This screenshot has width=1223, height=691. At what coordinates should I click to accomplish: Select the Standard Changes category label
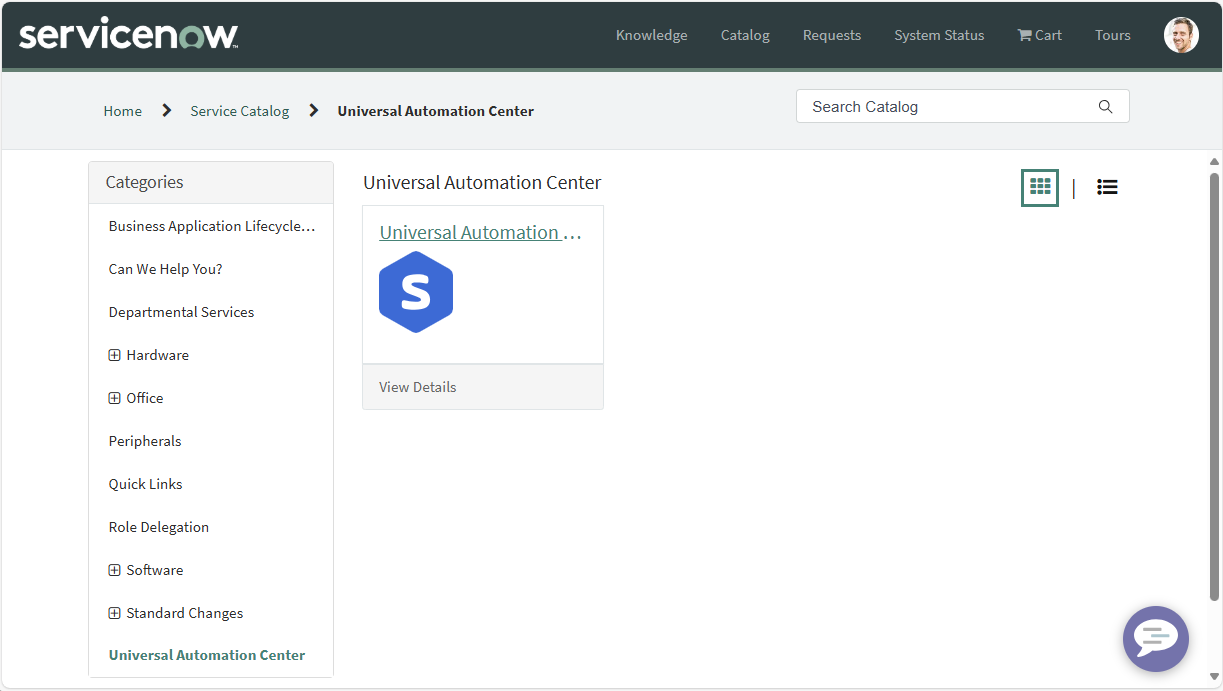tap(185, 613)
